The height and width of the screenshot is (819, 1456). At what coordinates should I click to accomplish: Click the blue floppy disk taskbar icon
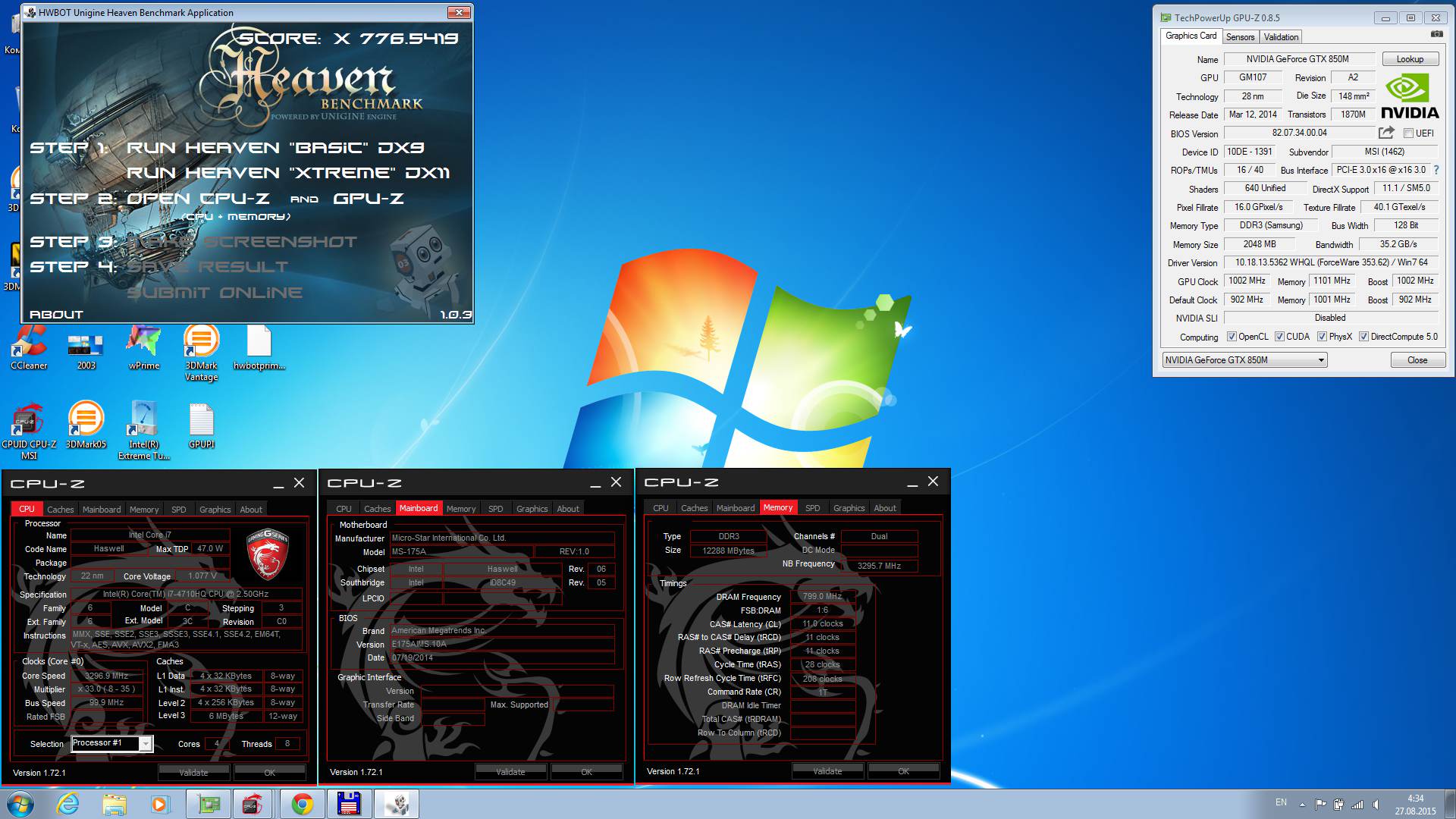point(349,804)
